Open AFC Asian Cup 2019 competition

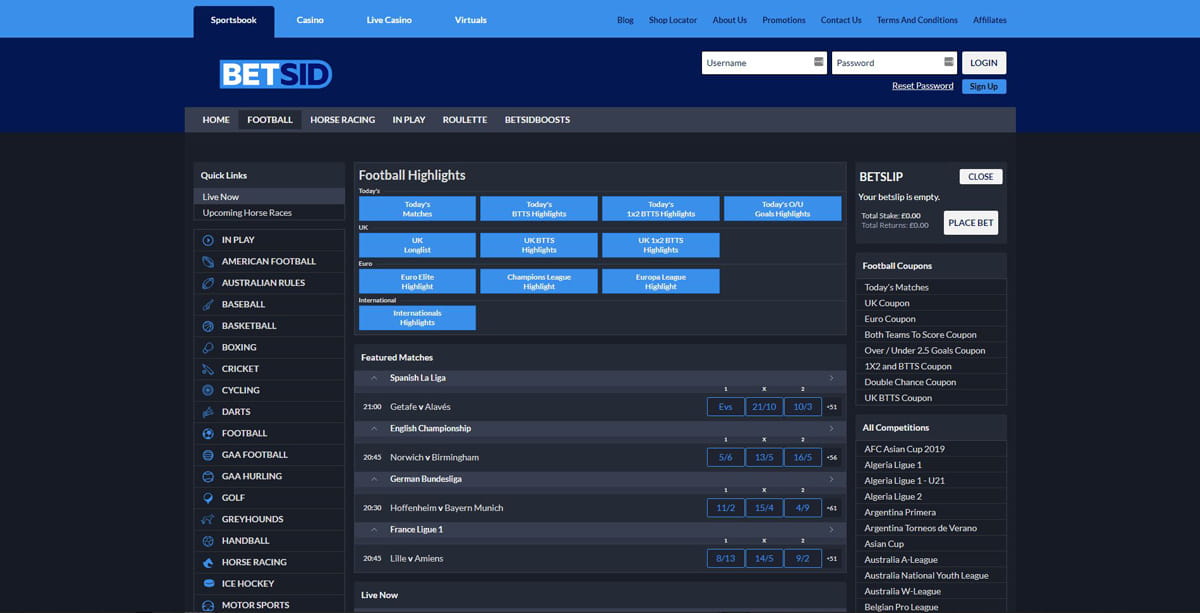(x=904, y=449)
